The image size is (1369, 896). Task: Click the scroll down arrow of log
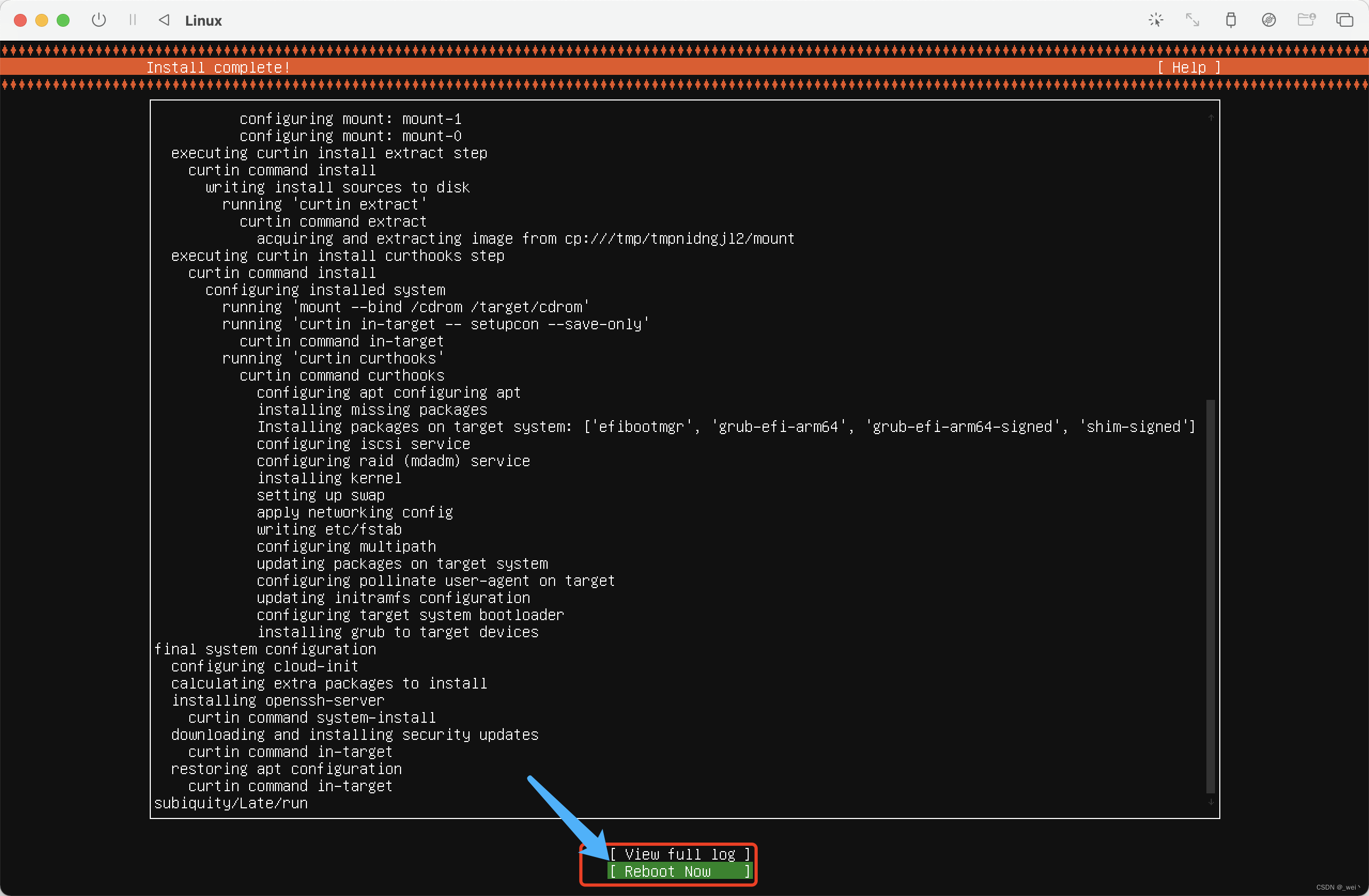(x=1210, y=802)
